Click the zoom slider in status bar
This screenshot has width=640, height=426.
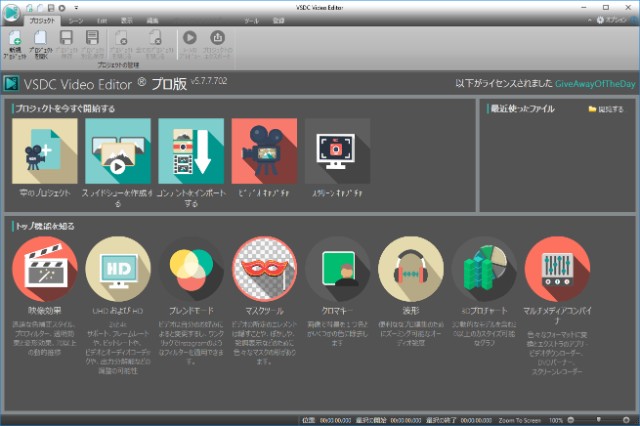click(x=598, y=419)
